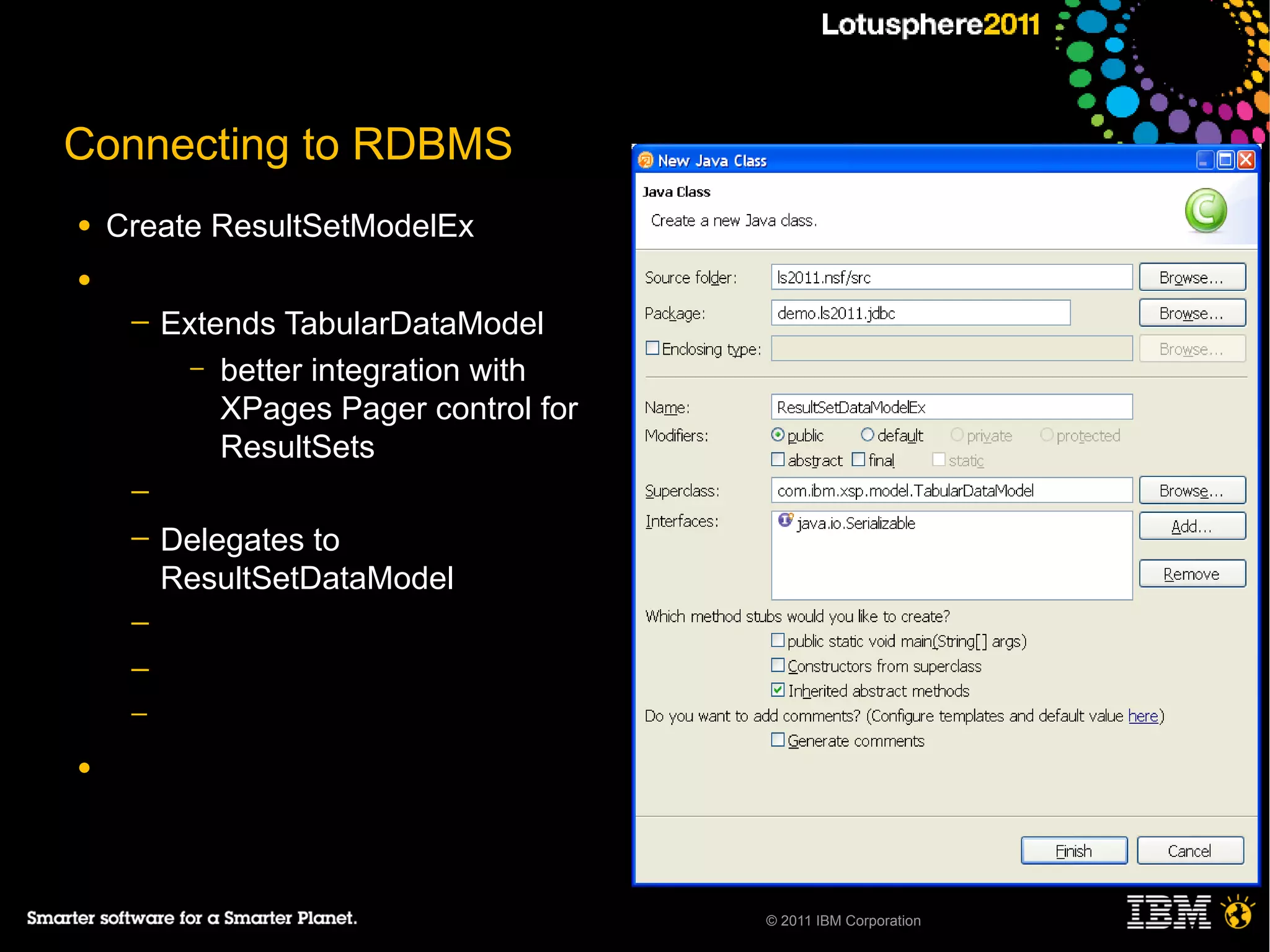Remove the selected interface
This screenshot has height=952, width=1270.
coord(1192,574)
